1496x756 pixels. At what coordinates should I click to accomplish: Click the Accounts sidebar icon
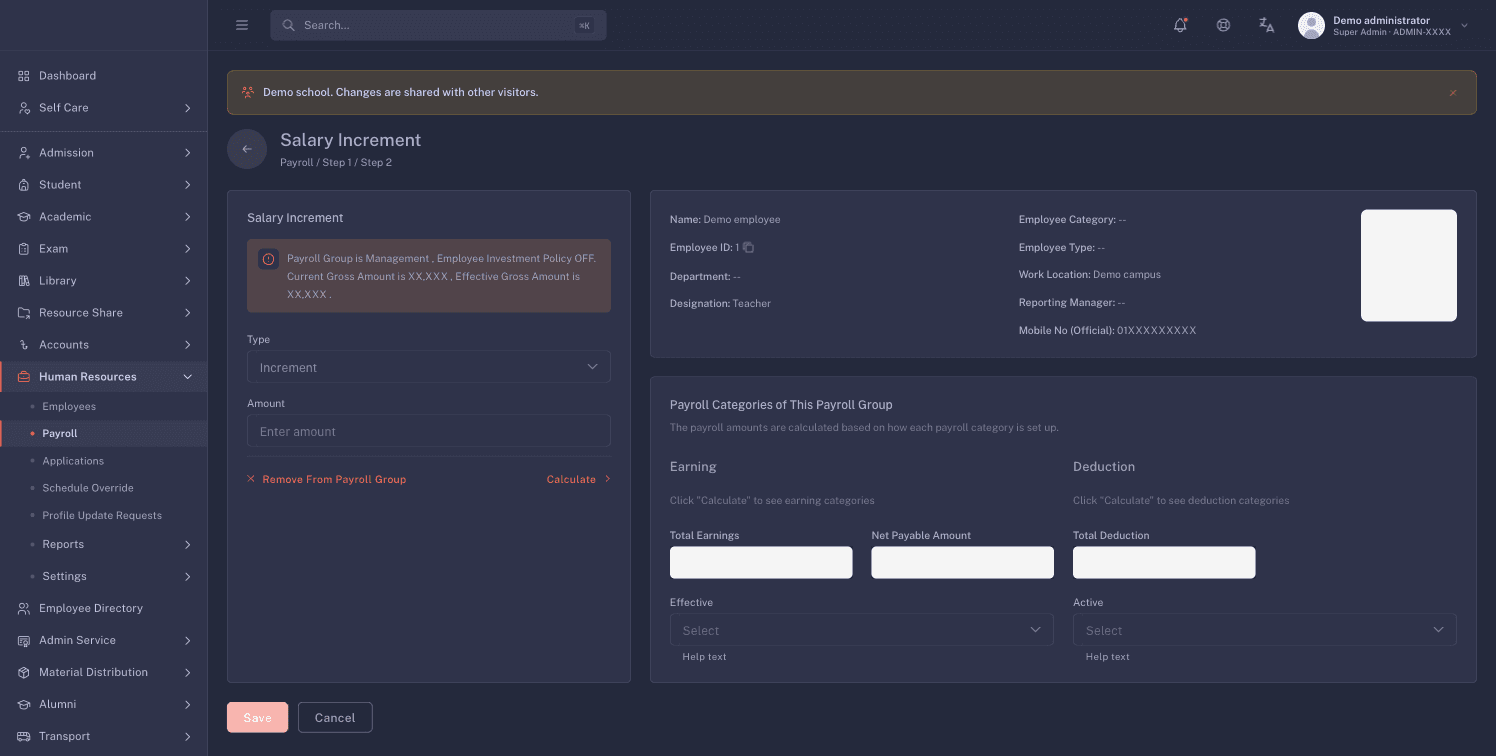click(24, 345)
